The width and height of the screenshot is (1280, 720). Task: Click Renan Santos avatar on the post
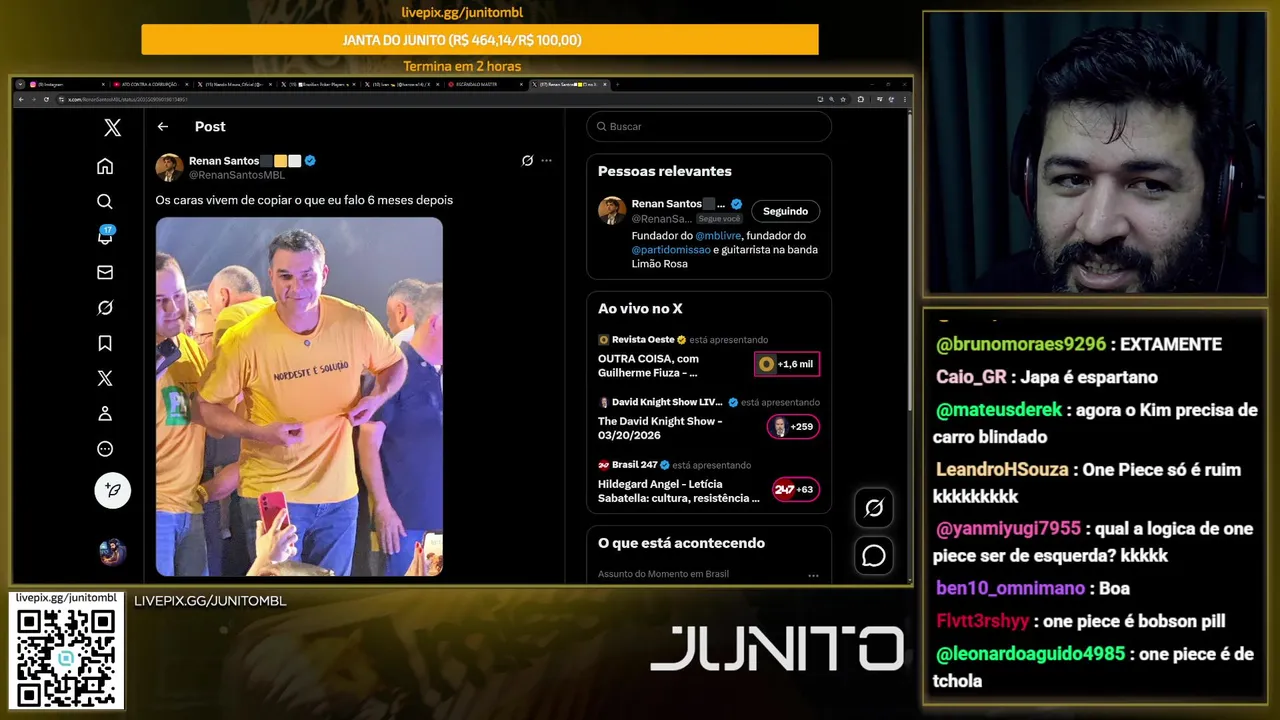pos(169,167)
